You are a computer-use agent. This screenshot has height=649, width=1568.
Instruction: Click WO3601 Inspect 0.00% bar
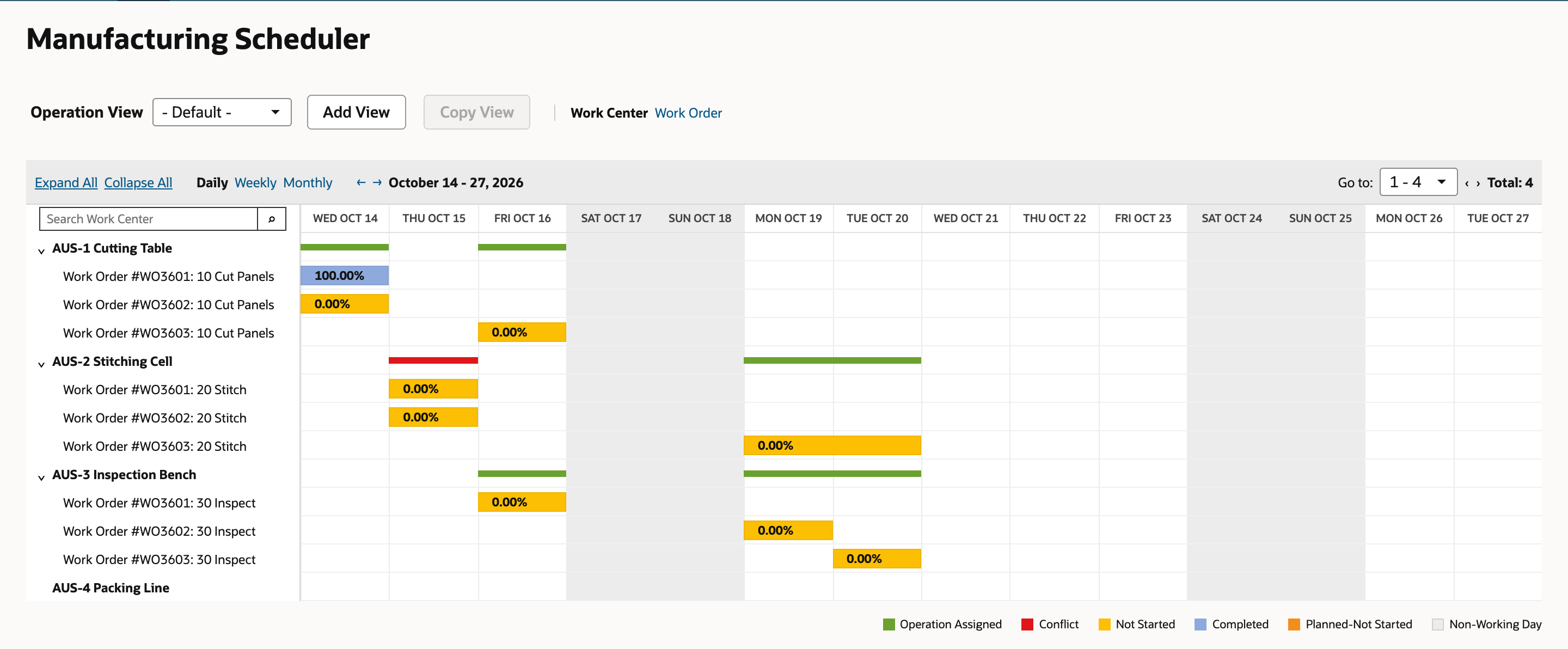(522, 503)
